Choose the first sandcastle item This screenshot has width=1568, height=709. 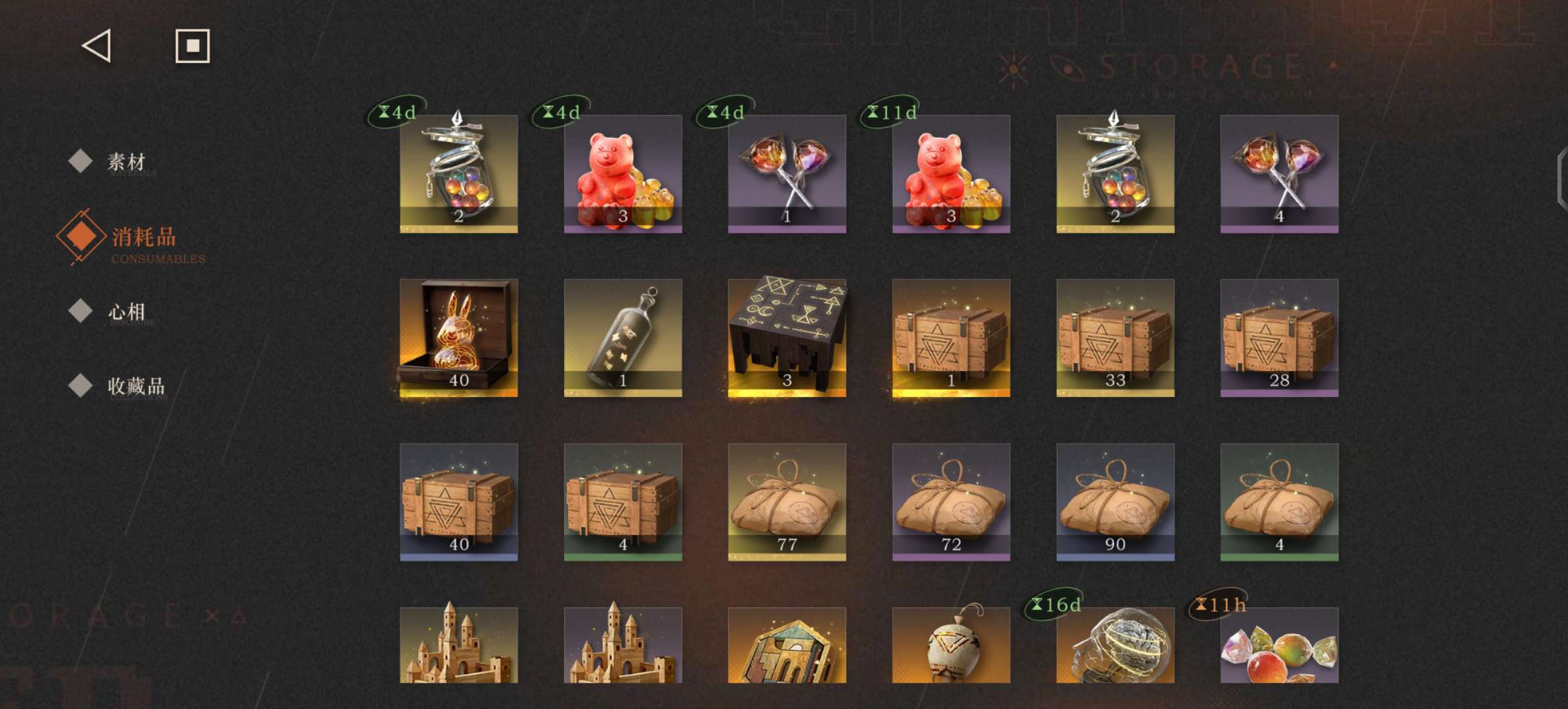click(458, 645)
